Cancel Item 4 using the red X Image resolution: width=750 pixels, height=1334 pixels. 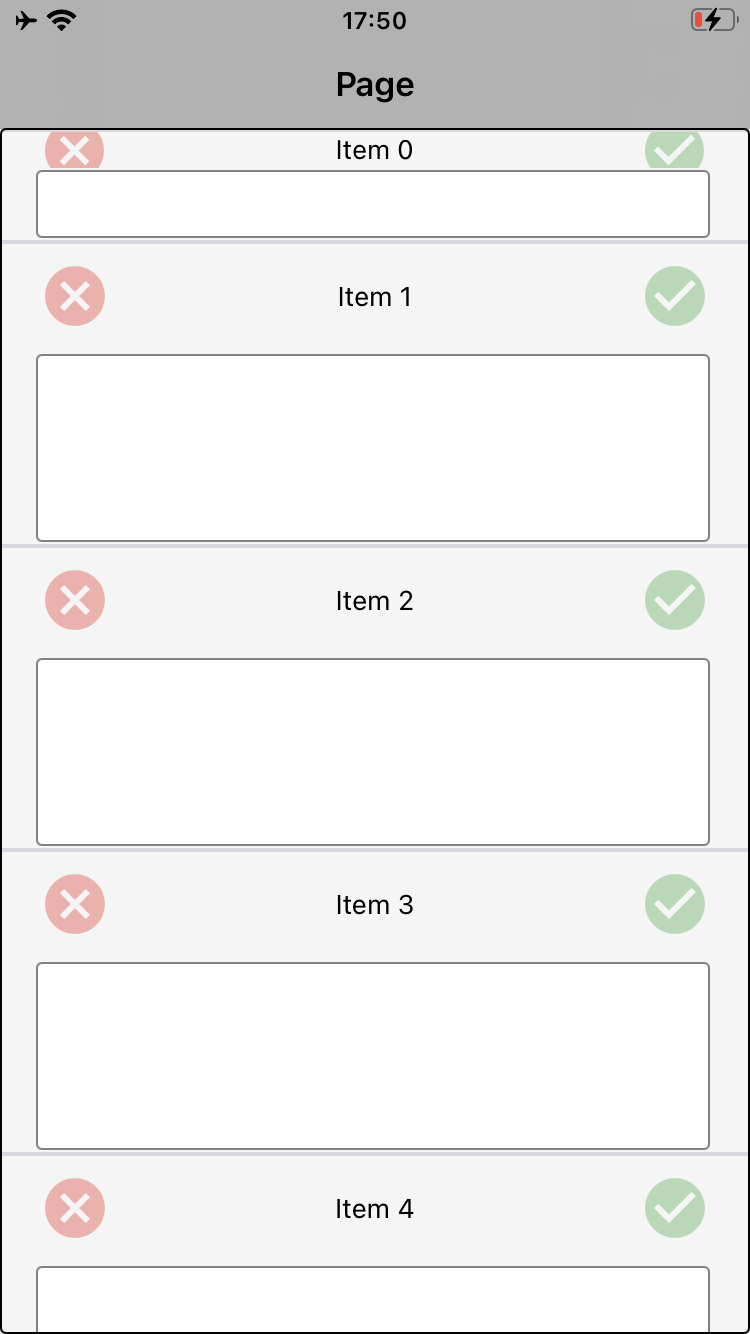[x=75, y=1208]
